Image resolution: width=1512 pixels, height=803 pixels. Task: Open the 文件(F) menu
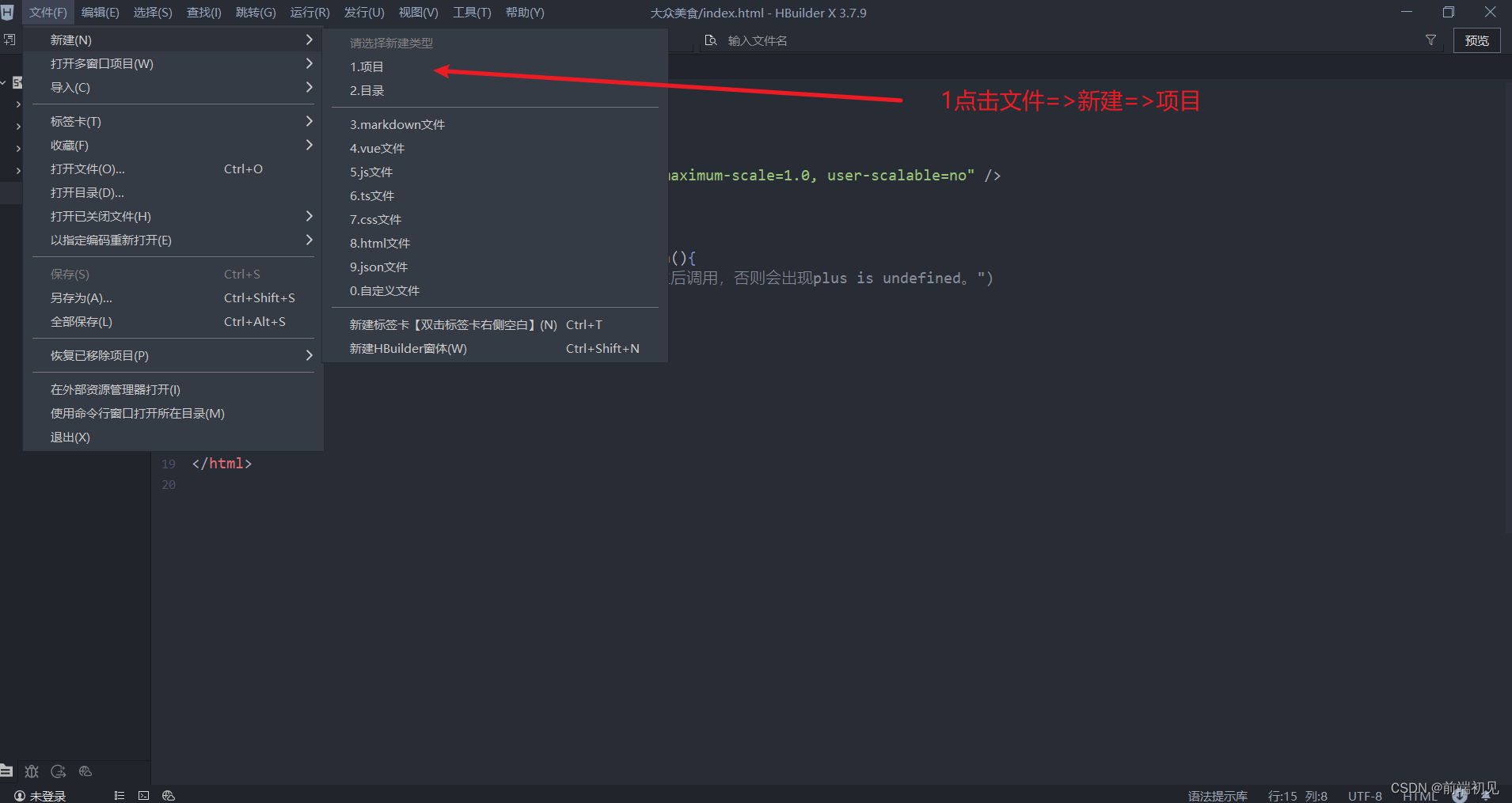pyautogui.click(x=48, y=13)
